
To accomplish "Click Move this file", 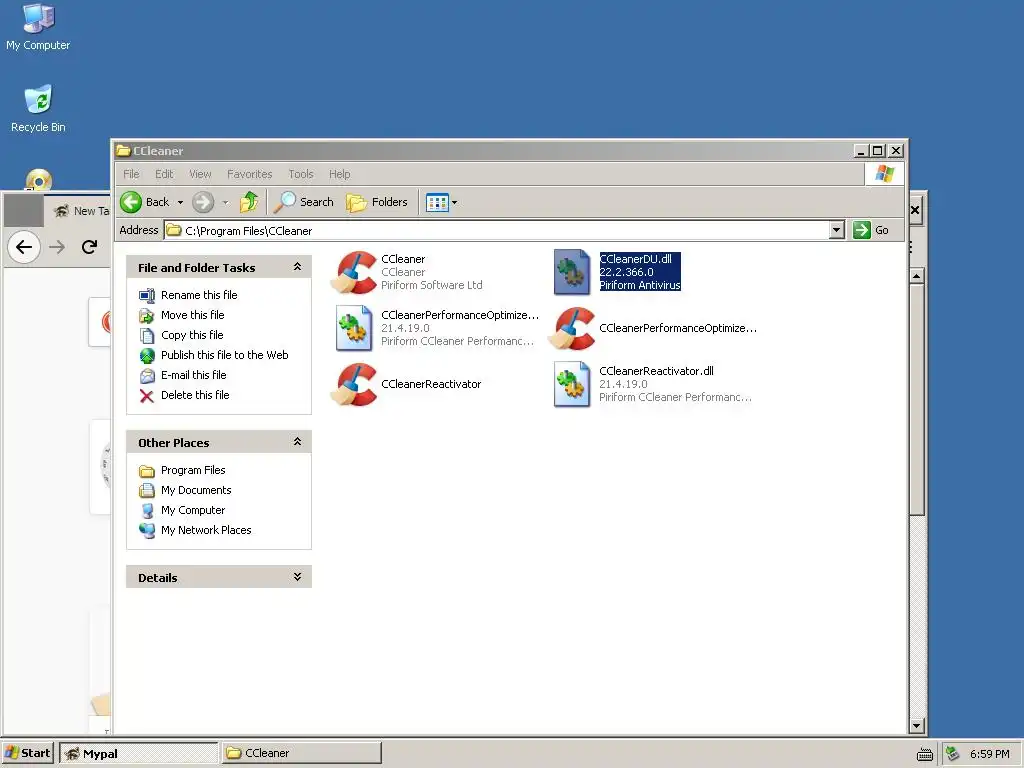I will click(x=193, y=315).
